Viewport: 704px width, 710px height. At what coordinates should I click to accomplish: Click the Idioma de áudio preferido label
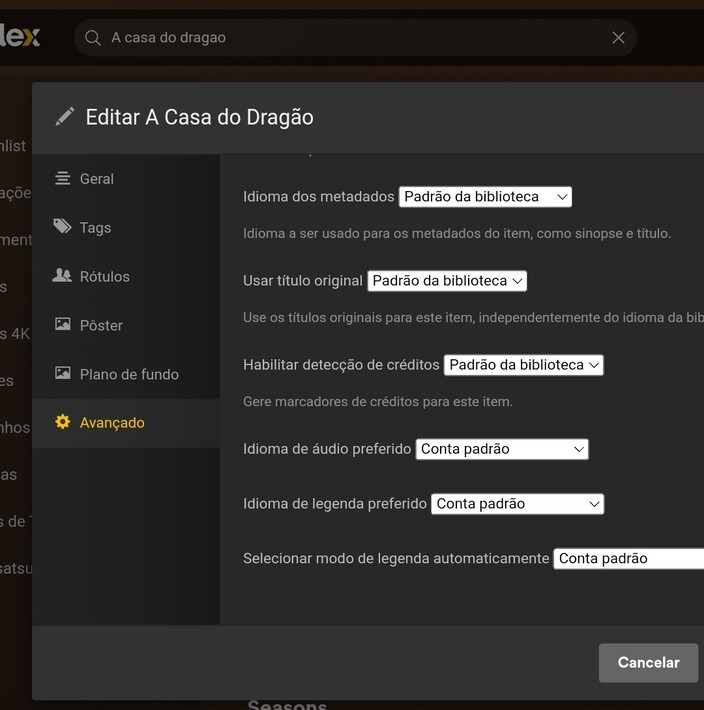pyautogui.click(x=327, y=449)
